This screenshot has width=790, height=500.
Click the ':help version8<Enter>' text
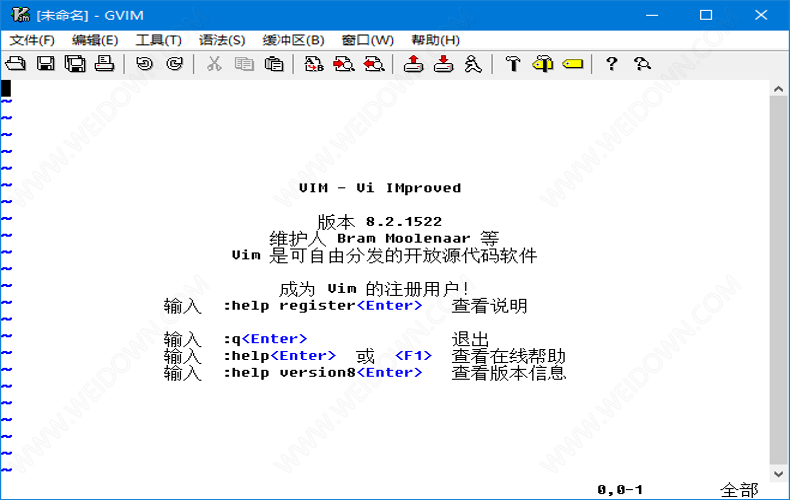(322, 372)
